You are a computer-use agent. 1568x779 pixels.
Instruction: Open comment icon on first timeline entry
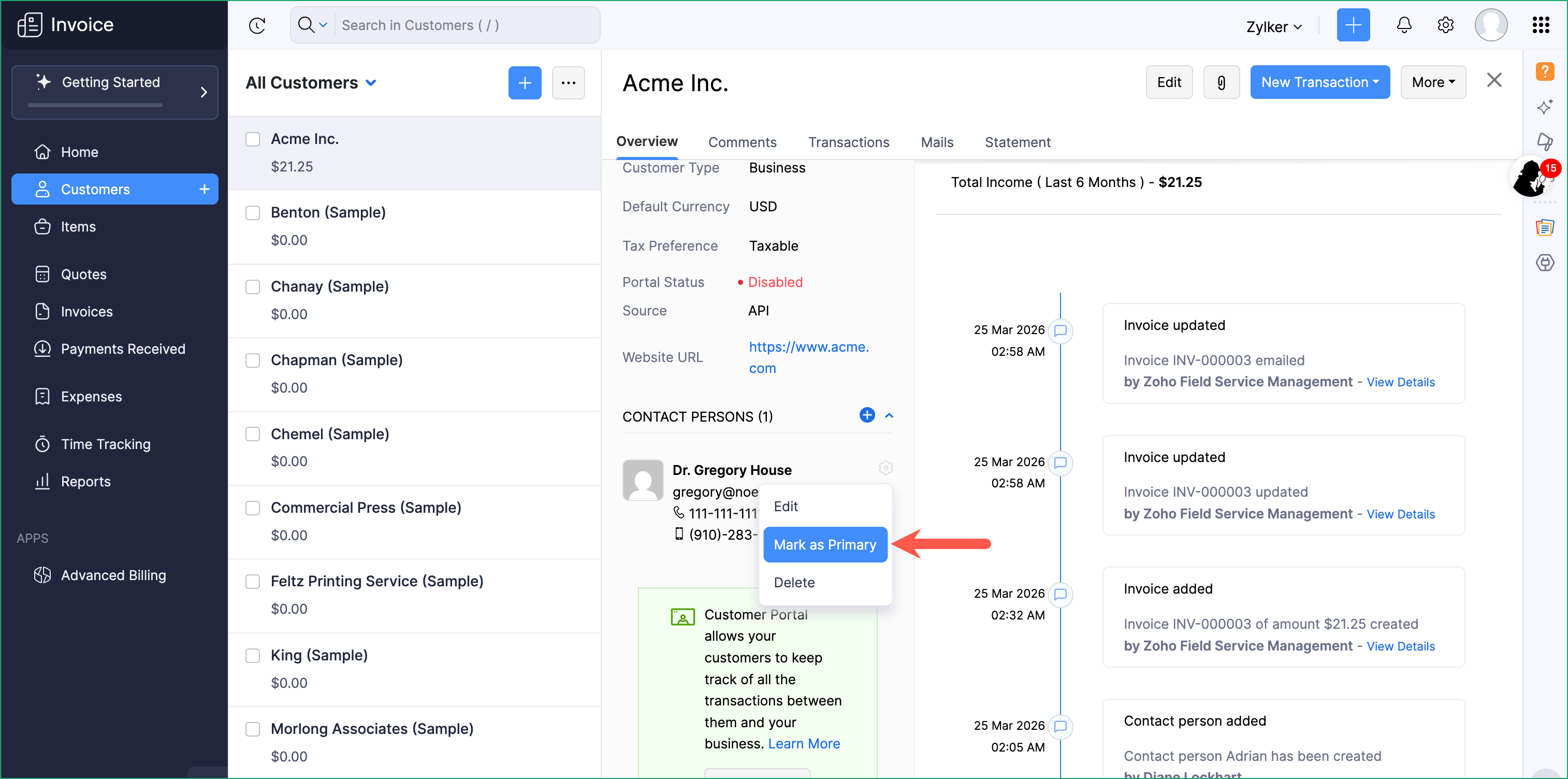[x=1061, y=331]
